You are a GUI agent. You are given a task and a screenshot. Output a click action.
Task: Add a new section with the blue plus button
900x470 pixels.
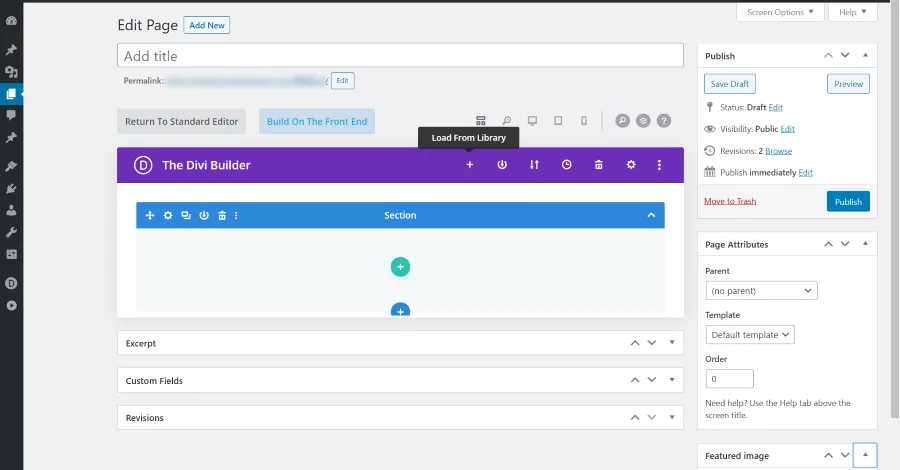400,310
